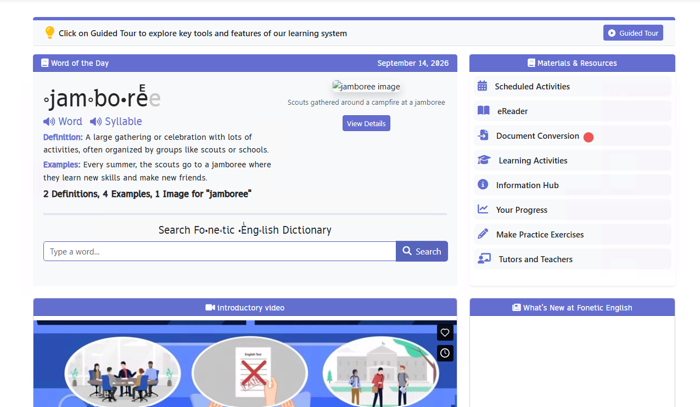Click red notification dot beside Document Conversion
The width and height of the screenshot is (700, 407).
tap(588, 137)
